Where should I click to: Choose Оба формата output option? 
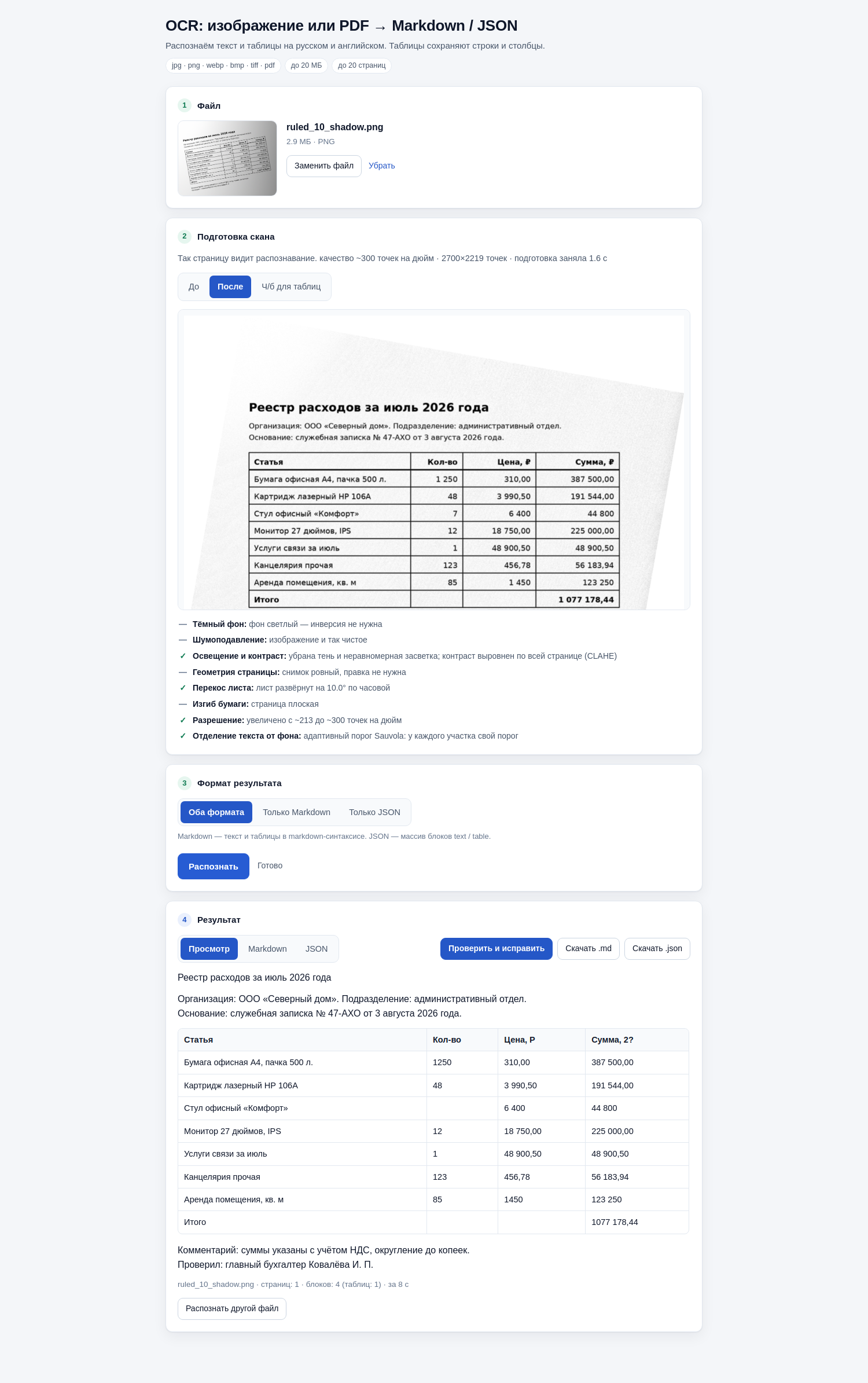[x=216, y=812]
